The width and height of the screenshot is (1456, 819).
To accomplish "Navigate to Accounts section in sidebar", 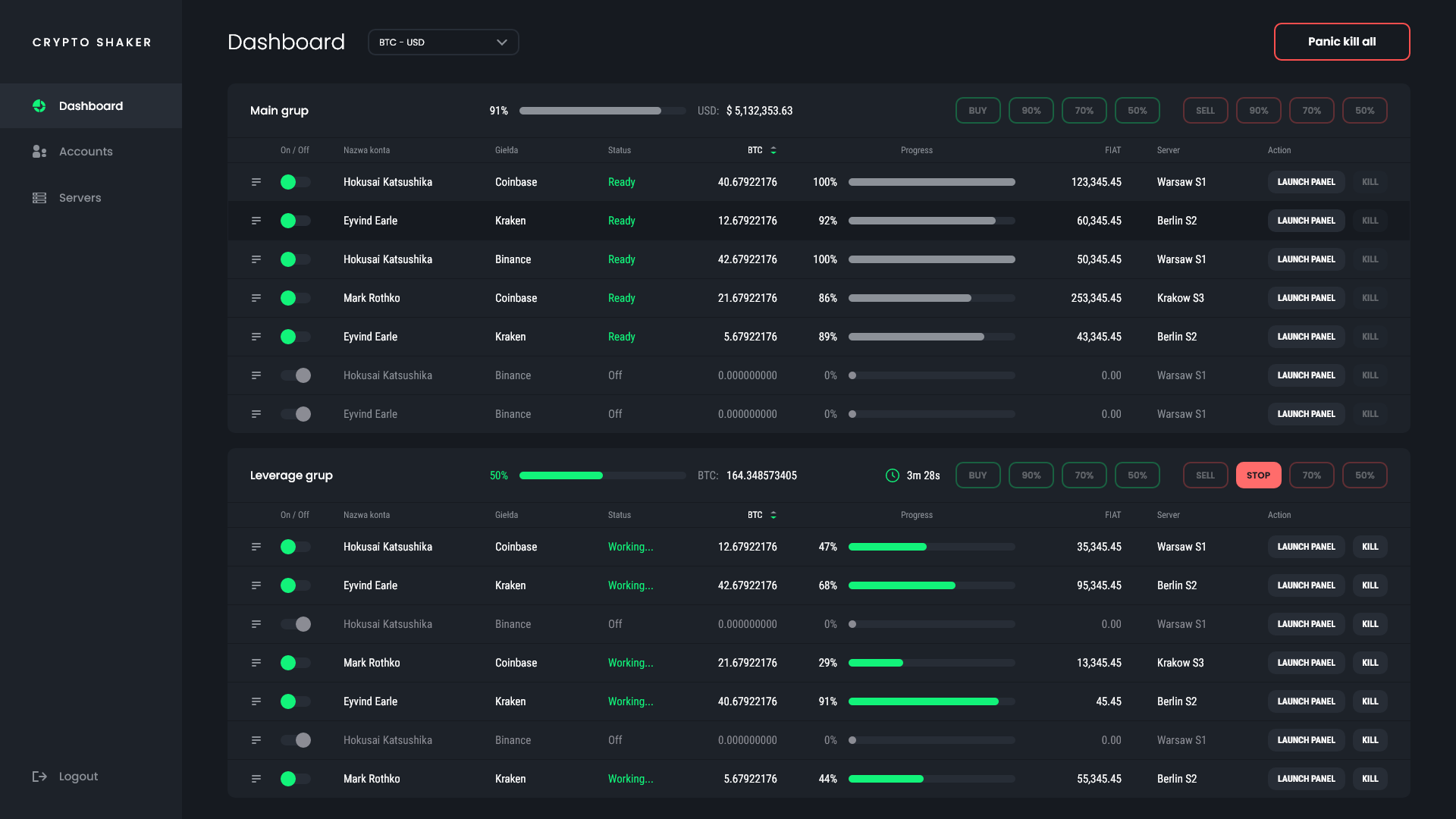I will [x=85, y=151].
